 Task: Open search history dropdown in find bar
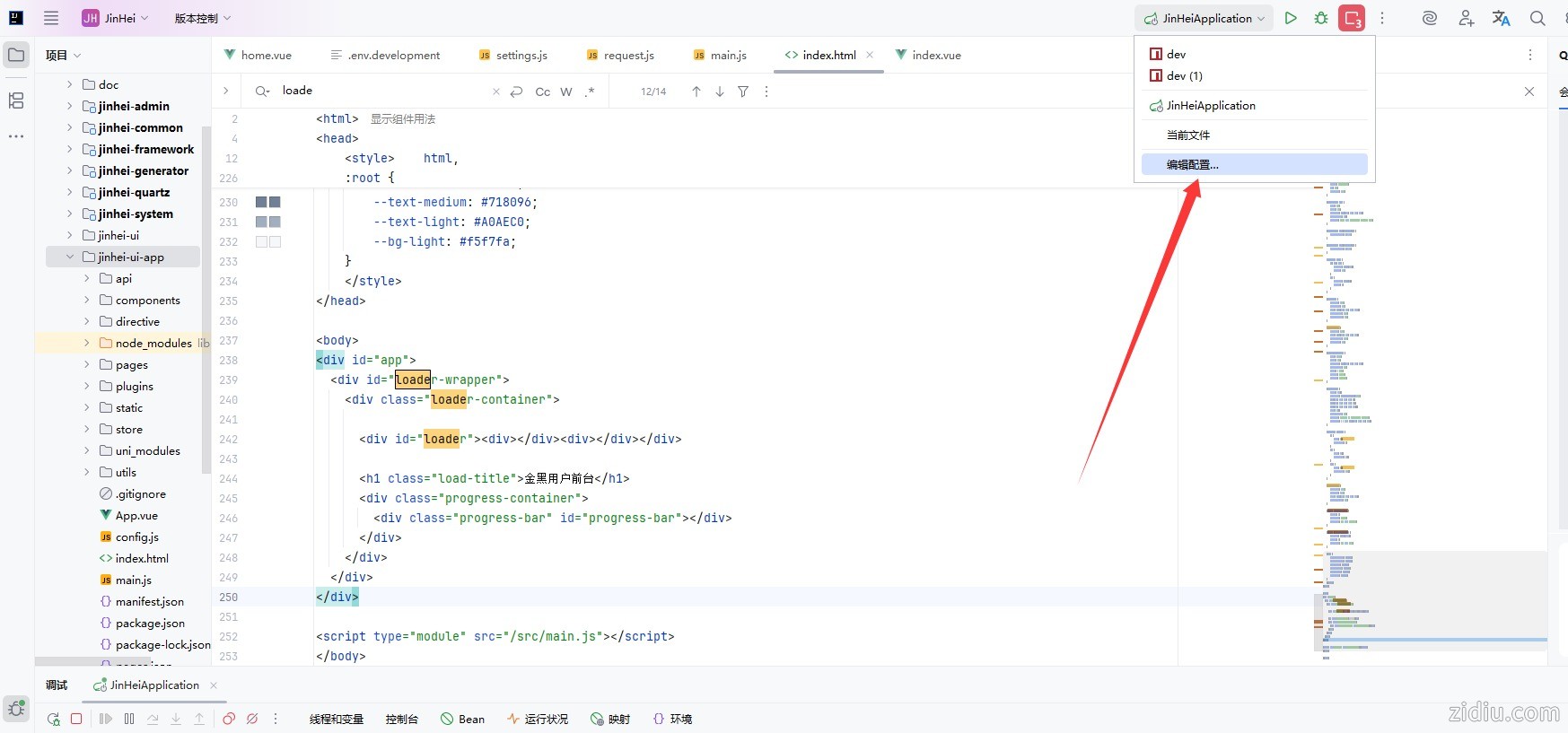pos(262,92)
